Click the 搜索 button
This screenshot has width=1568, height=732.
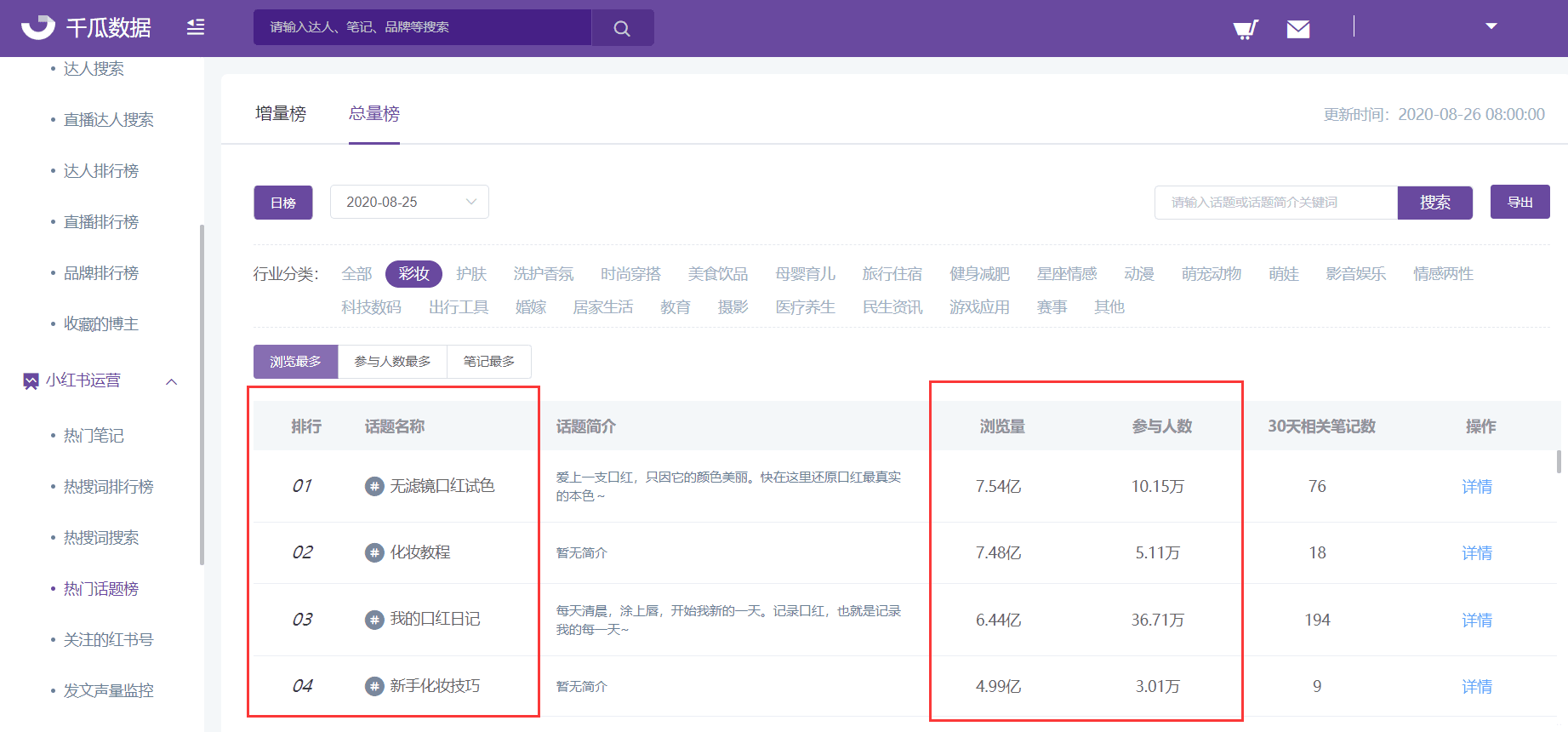(1435, 203)
